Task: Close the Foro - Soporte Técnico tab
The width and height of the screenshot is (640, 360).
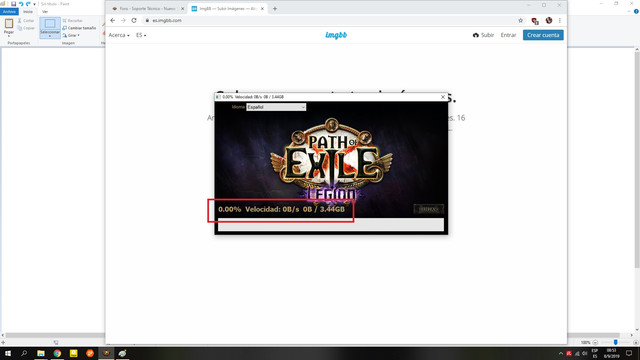Action: coord(182,9)
